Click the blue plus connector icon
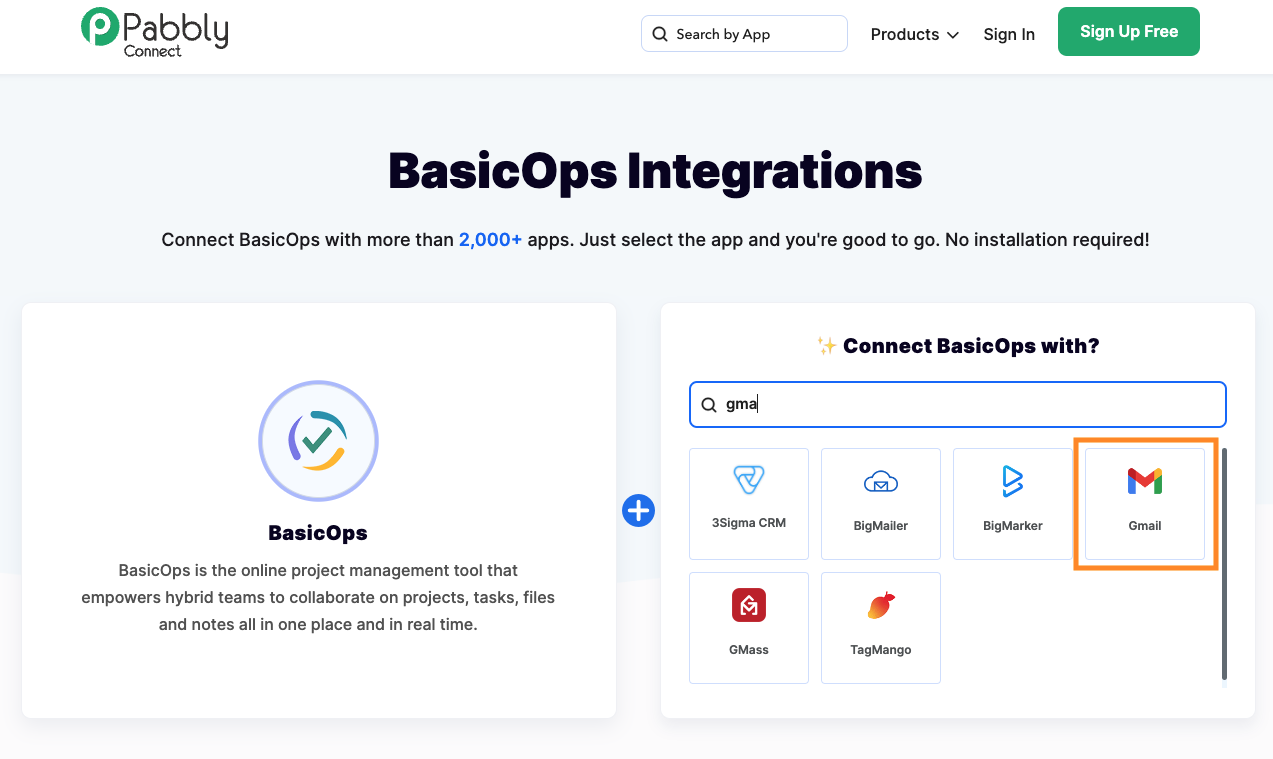 [638, 510]
